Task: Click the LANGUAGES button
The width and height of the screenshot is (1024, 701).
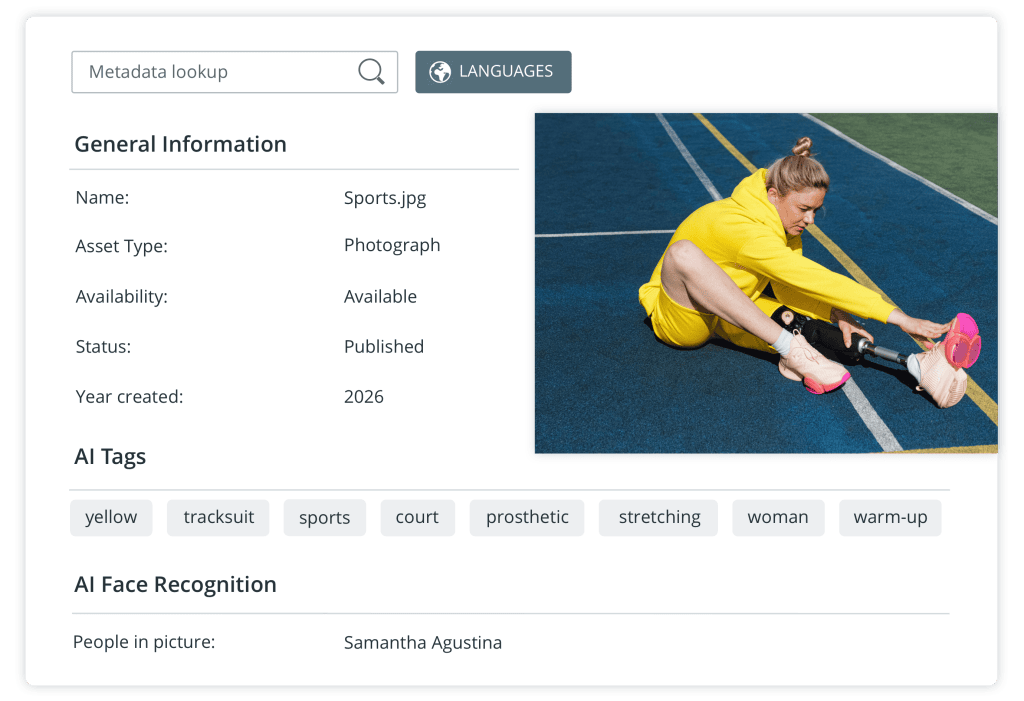Action: pyautogui.click(x=493, y=71)
